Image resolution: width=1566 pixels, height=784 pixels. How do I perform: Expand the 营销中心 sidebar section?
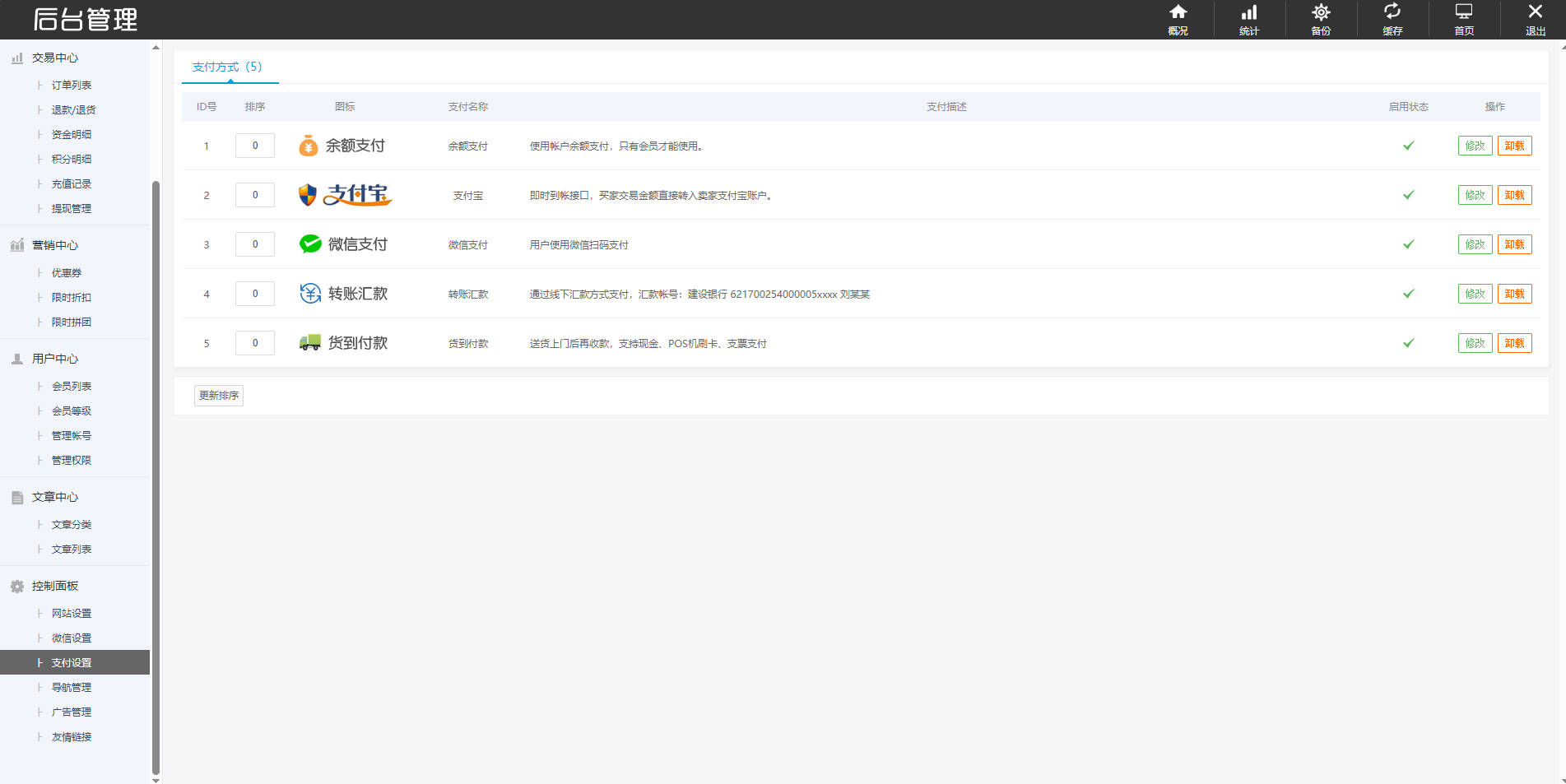click(56, 244)
